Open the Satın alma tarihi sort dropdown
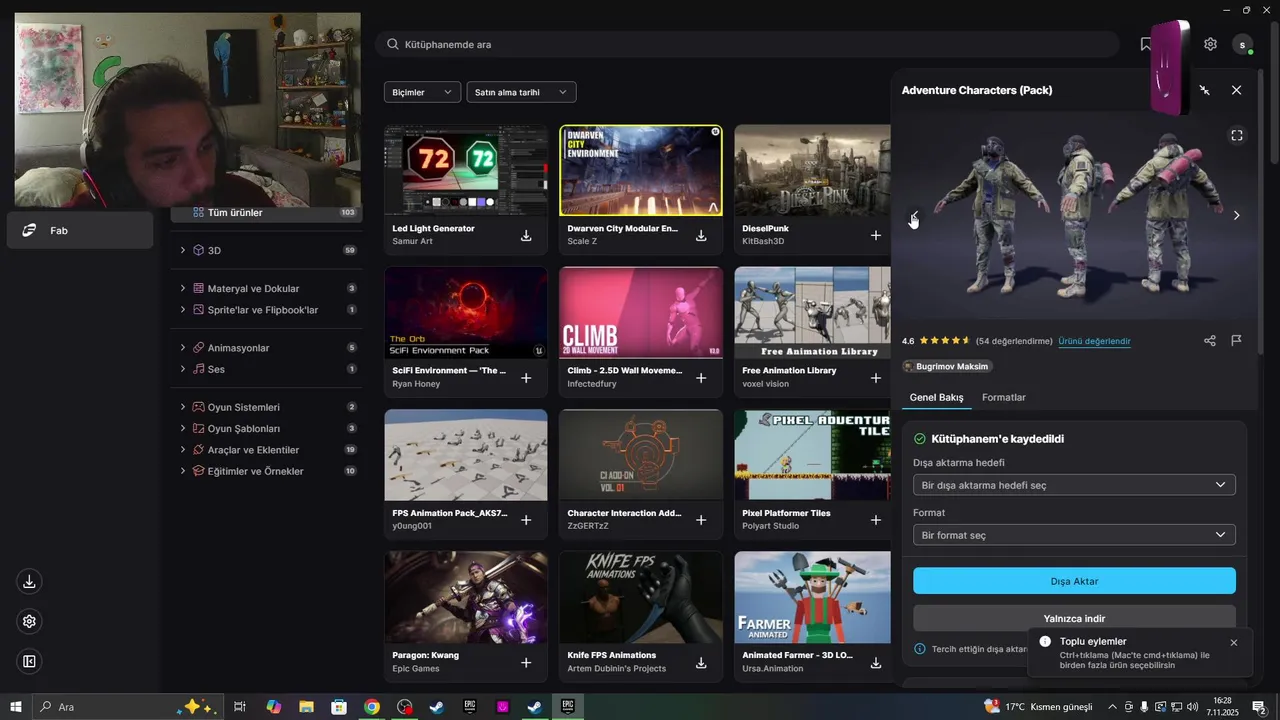This screenshot has height=720, width=1280. pyautogui.click(x=521, y=92)
